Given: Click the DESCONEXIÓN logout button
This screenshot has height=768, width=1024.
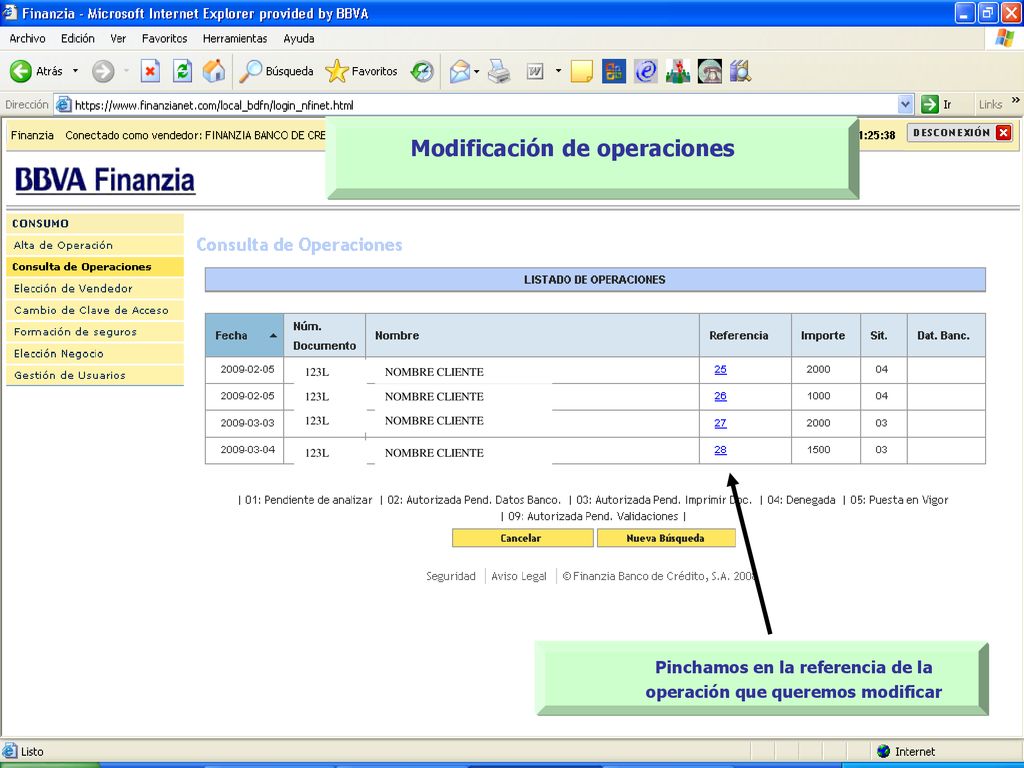Looking at the screenshot, I should tap(960, 133).
